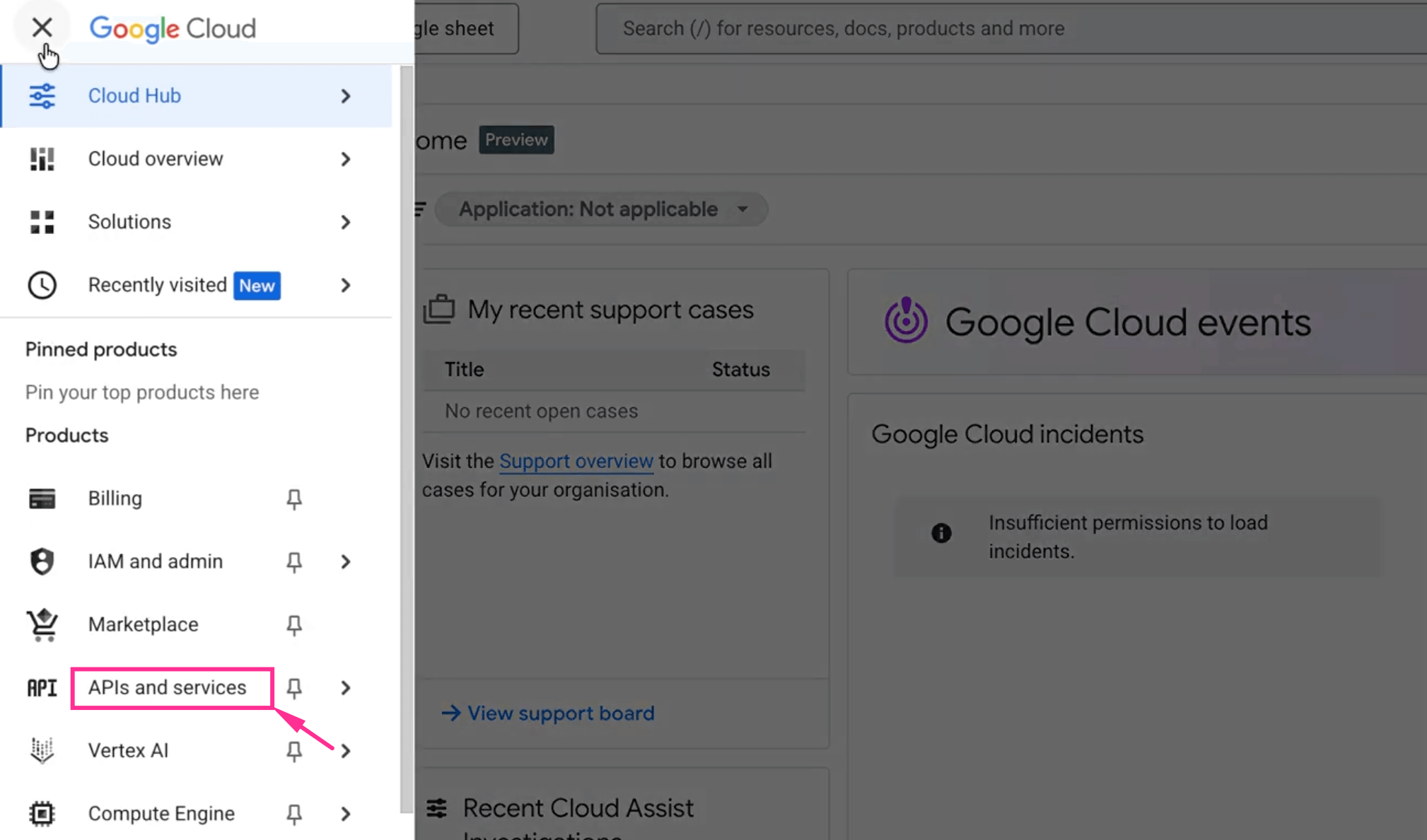Open Vertex AI menu item
The width and height of the screenshot is (1427, 840).
[x=197, y=750]
